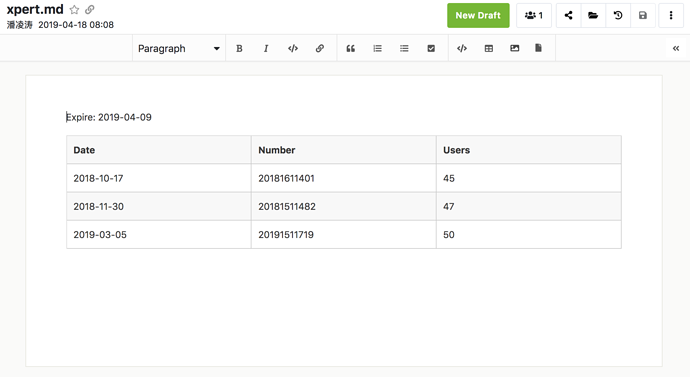The image size is (690, 377).
Task: Toggle bold formatting
Action: [239, 48]
